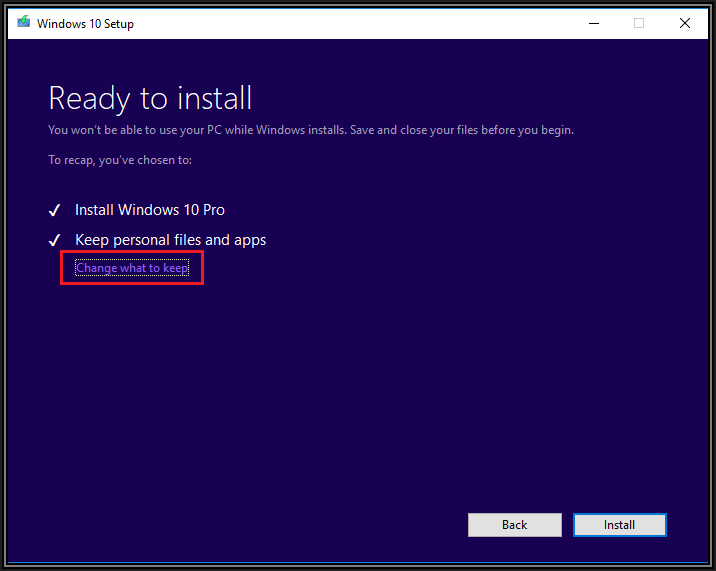Go back with the Back button
Screen dimensions: 716x571
click(515, 525)
